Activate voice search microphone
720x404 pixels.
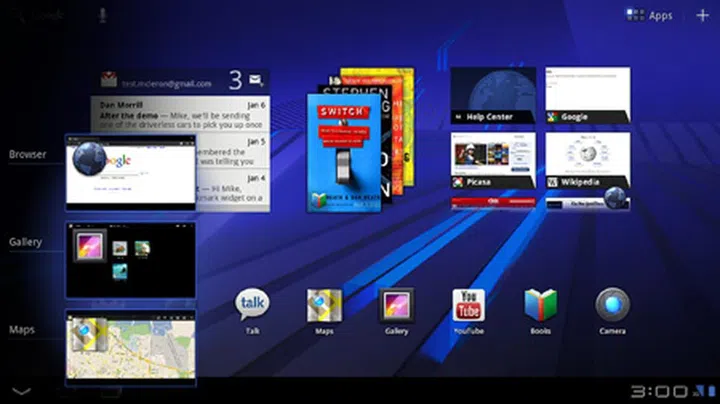103,16
